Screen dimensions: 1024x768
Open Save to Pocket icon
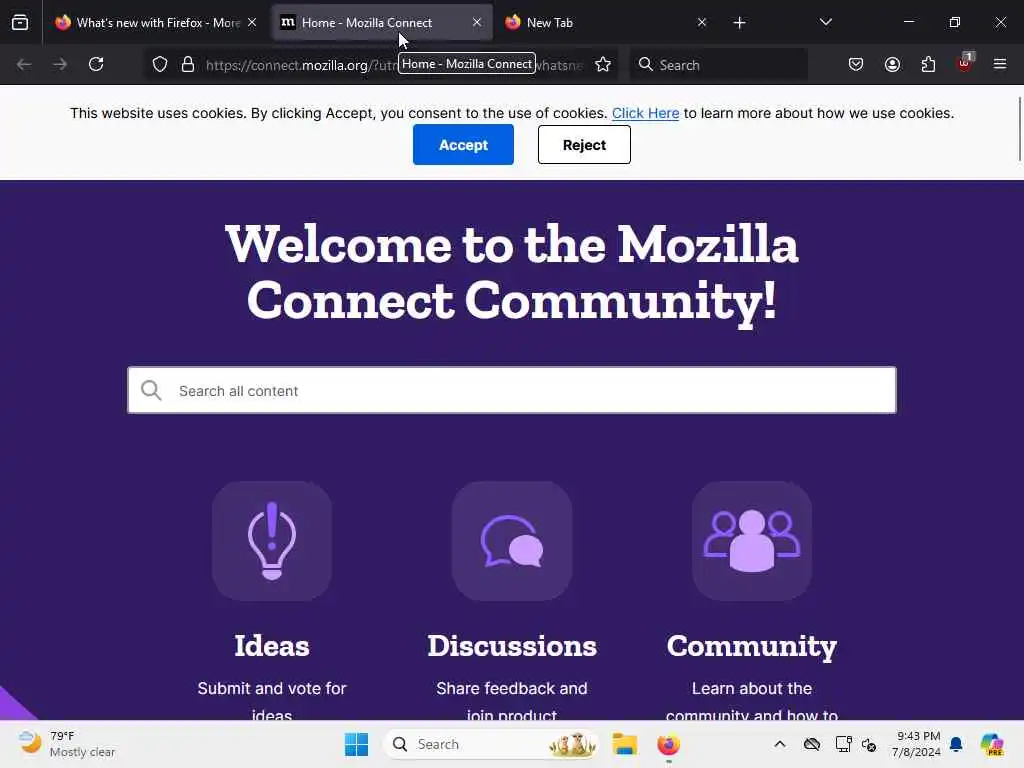(x=856, y=65)
